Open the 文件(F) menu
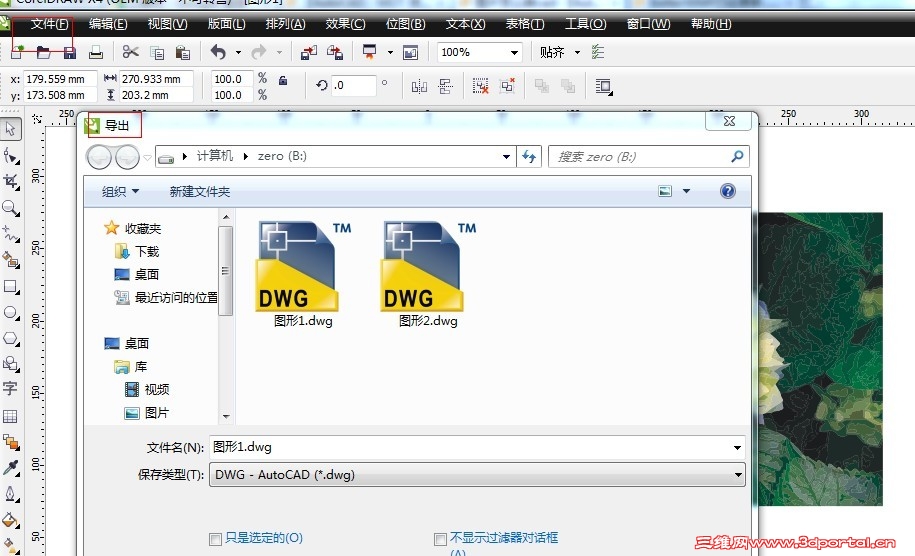 pyautogui.click(x=50, y=24)
